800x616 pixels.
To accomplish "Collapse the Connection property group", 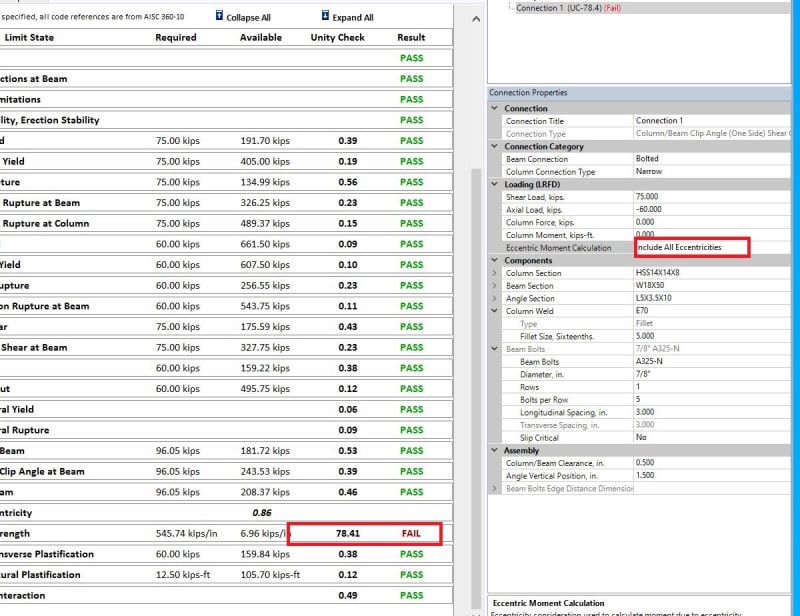I will click(x=494, y=108).
